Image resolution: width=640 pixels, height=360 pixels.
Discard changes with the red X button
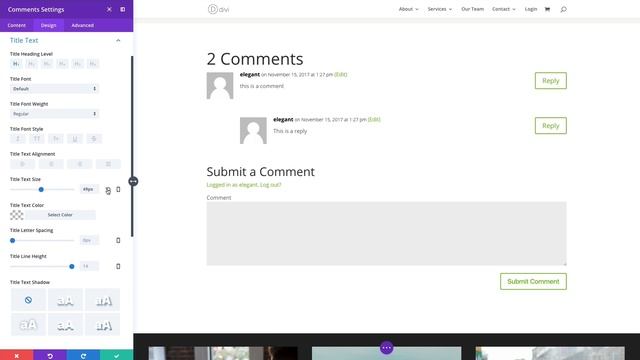click(x=17, y=355)
